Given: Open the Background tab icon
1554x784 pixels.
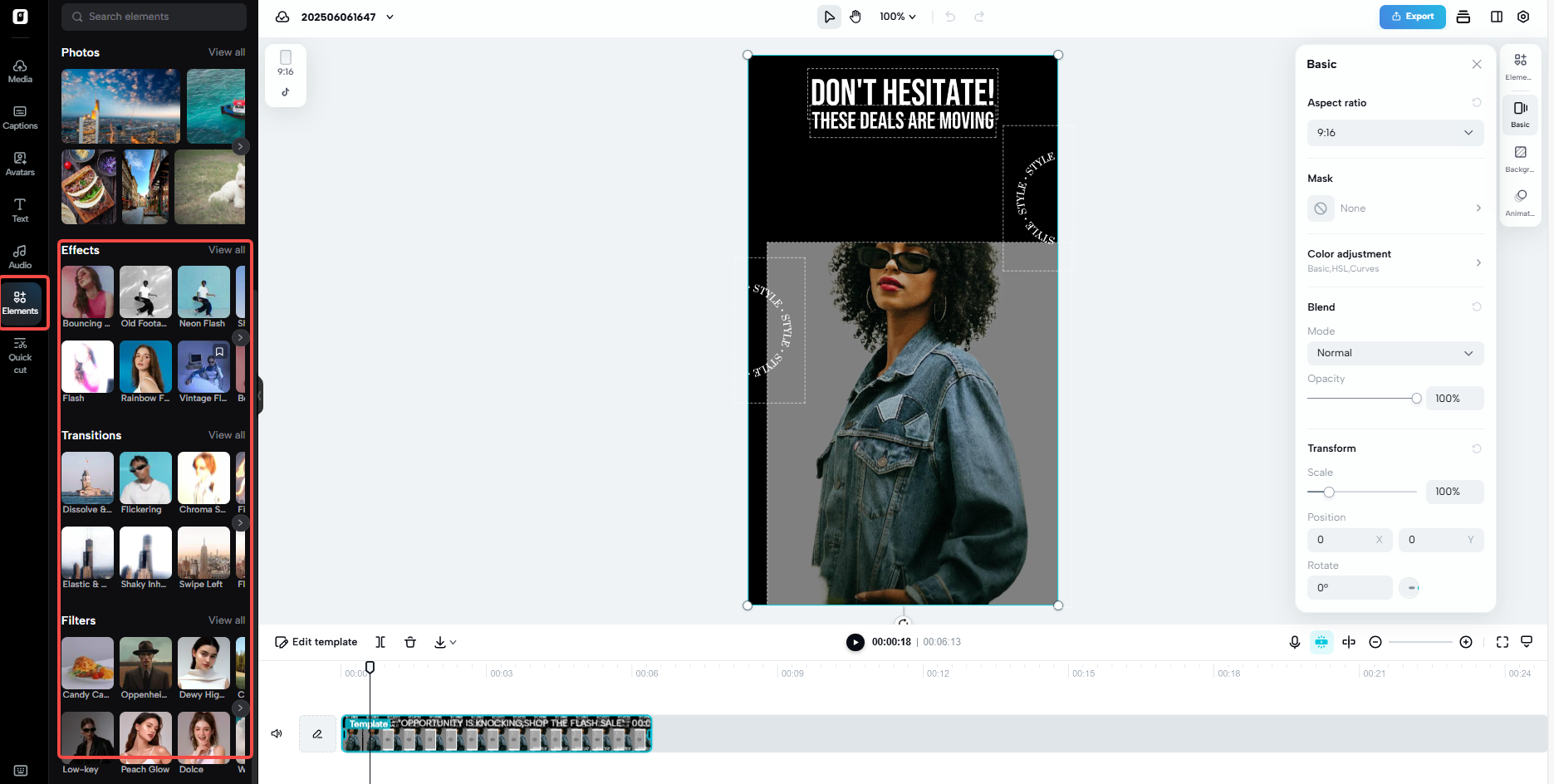Looking at the screenshot, I should (x=1520, y=158).
